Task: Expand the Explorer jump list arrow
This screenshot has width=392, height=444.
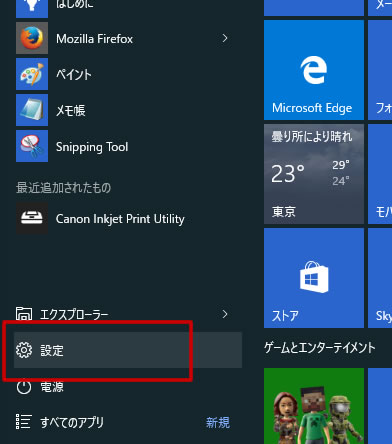Action: point(225,314)
